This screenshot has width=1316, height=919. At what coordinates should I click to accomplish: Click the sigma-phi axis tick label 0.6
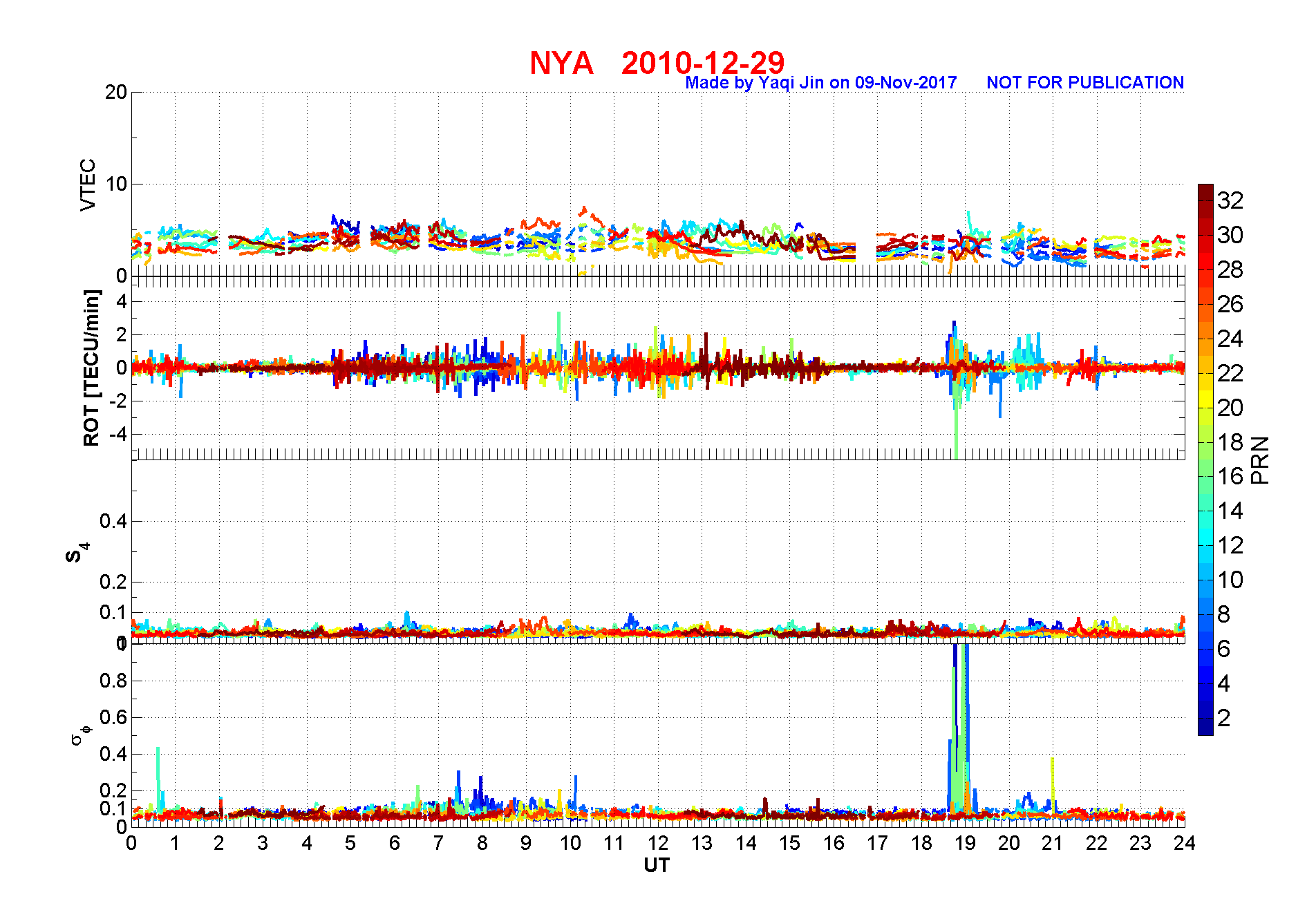pos(113,717)
